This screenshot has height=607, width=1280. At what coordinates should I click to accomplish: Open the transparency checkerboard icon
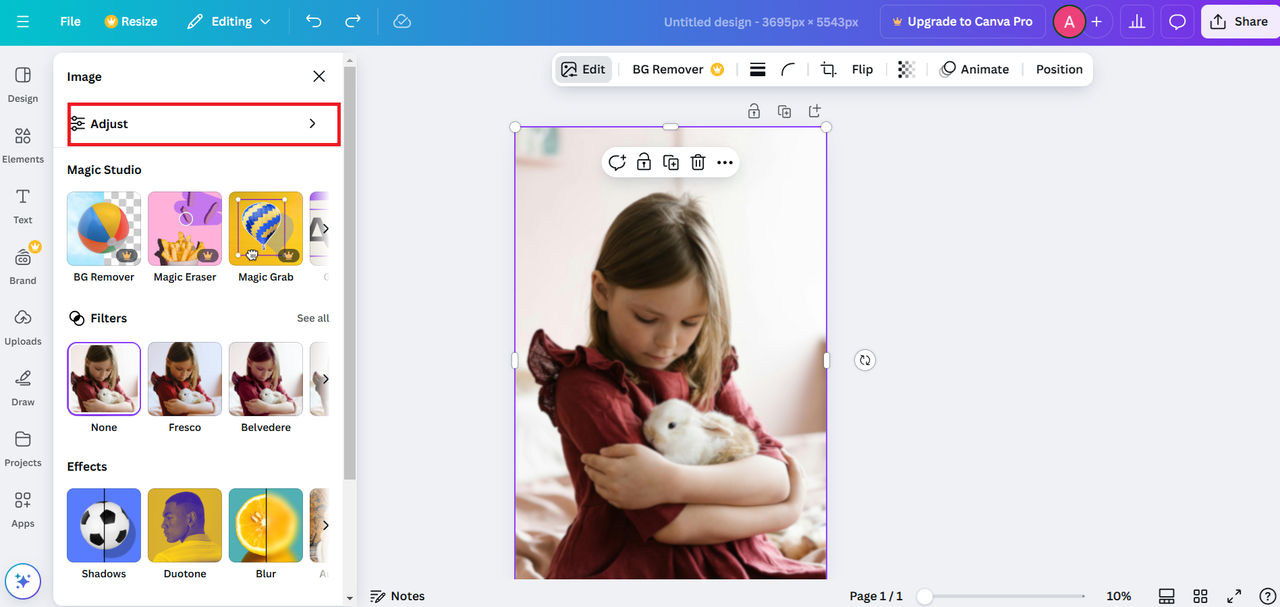pos(906,69)
